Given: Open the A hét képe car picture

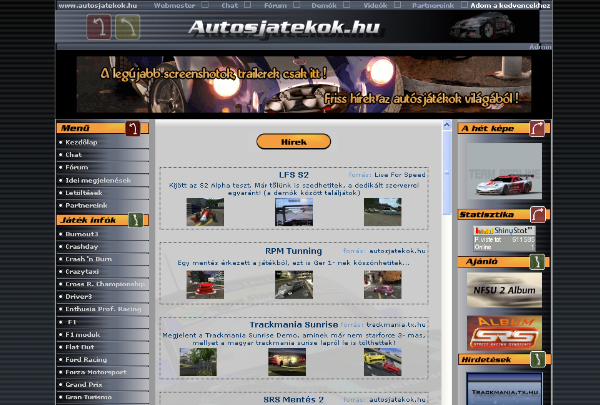Looking at the screenshot, I should (x=504, y=171).
